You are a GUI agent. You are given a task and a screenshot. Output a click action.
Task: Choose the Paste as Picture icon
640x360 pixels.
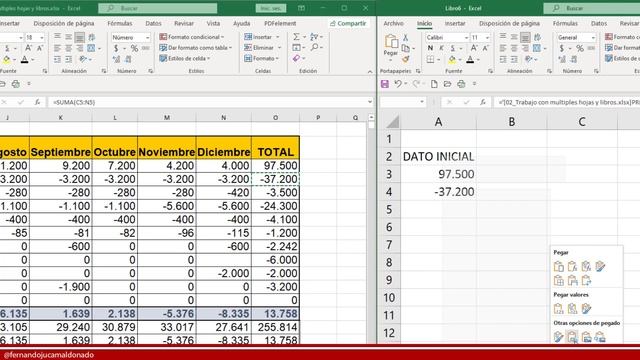click(x=586, y=337)
